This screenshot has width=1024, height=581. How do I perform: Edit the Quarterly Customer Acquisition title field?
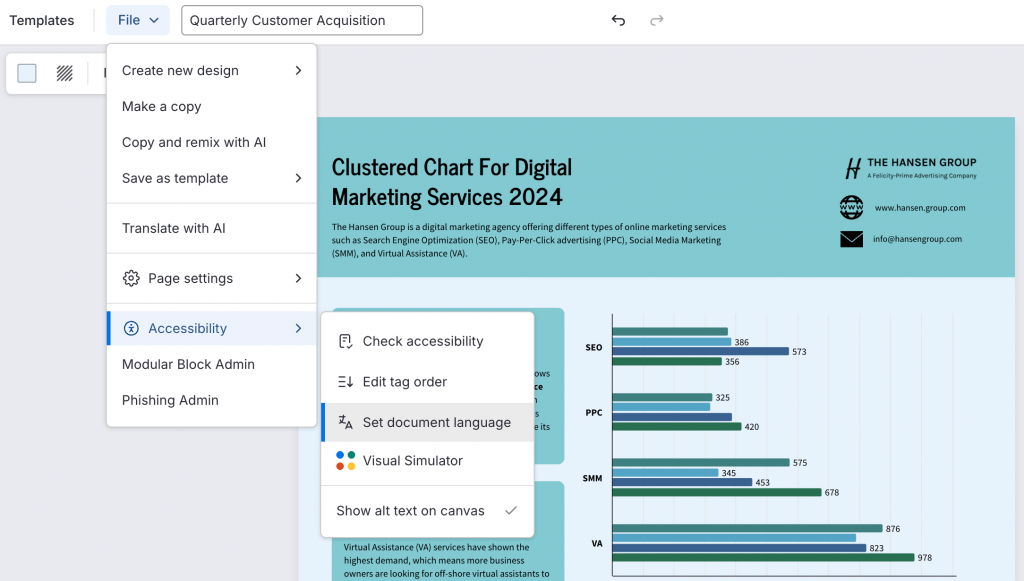302,20
